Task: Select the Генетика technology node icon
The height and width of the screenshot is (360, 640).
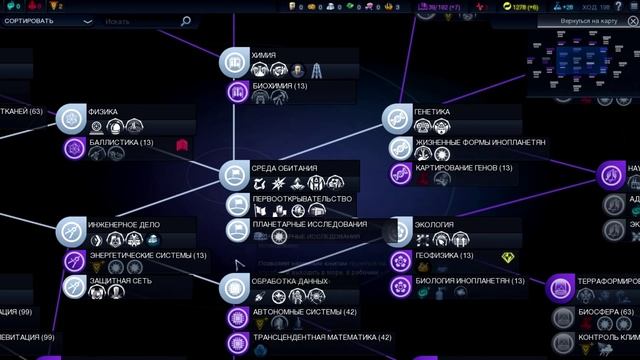Action: click(x=397, y=119)
